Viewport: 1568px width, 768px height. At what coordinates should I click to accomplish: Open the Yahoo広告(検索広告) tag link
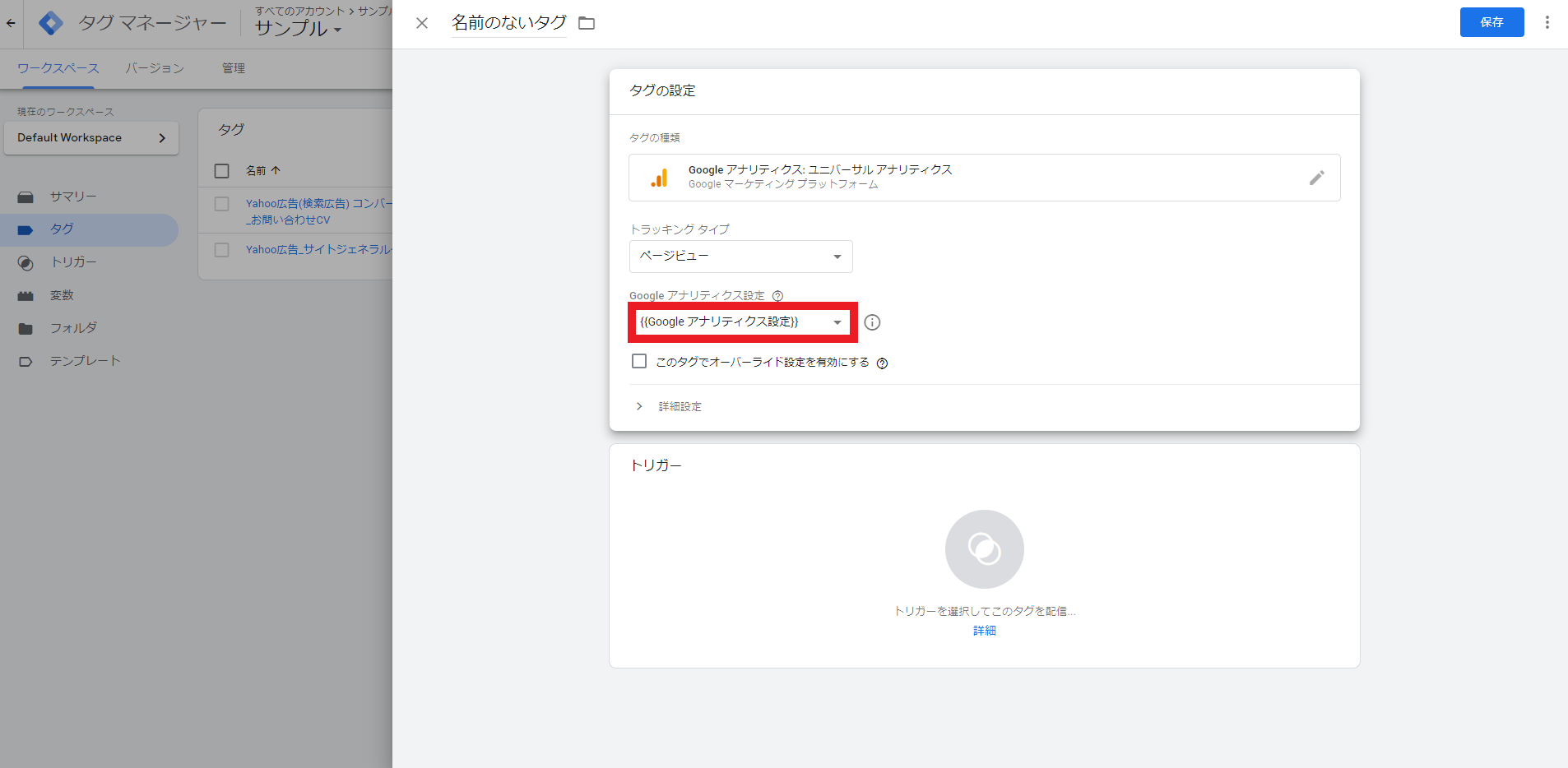coord(319,211)
